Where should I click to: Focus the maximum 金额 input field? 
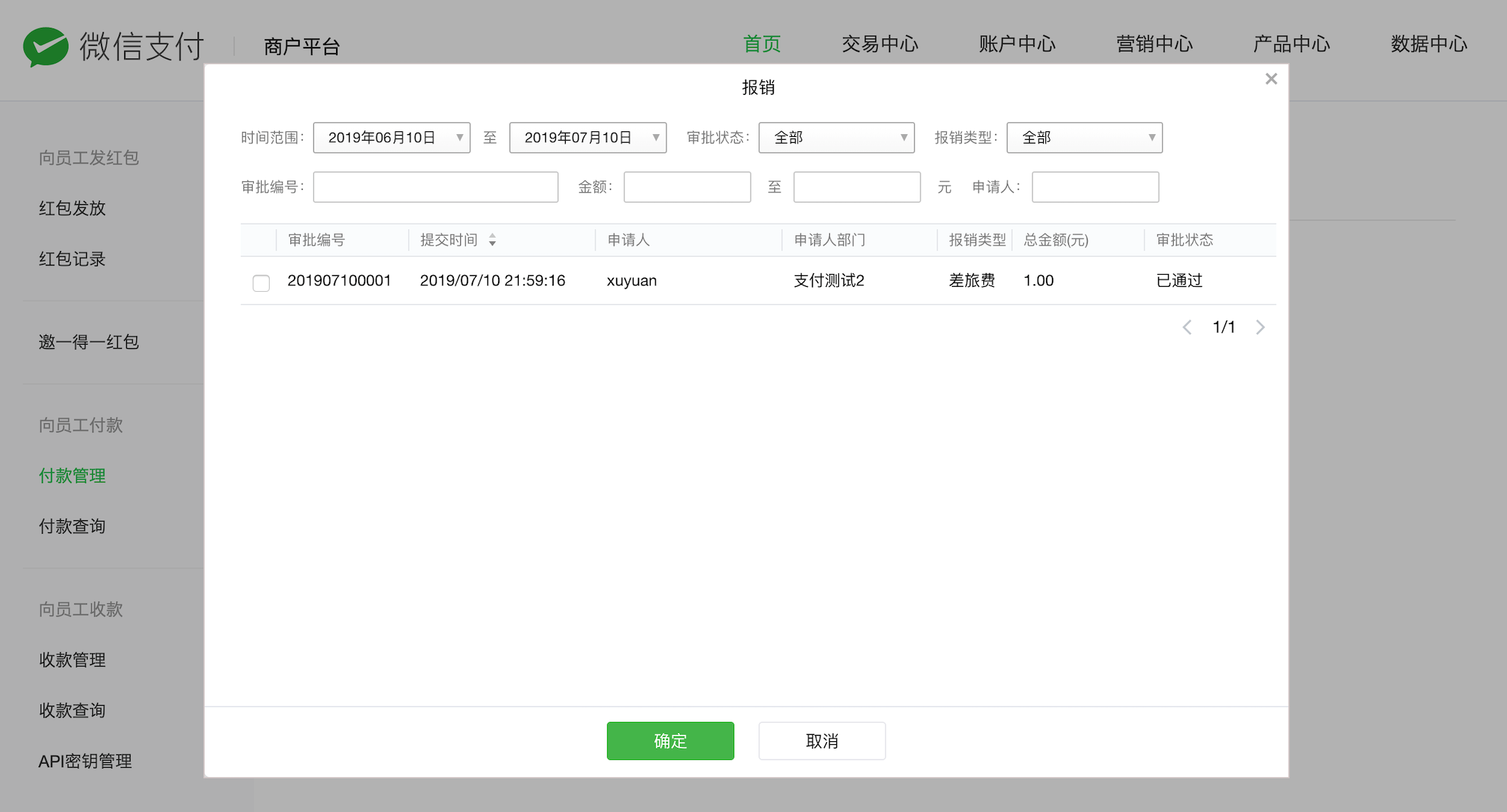pyautogui.click(x=857, y=187)
